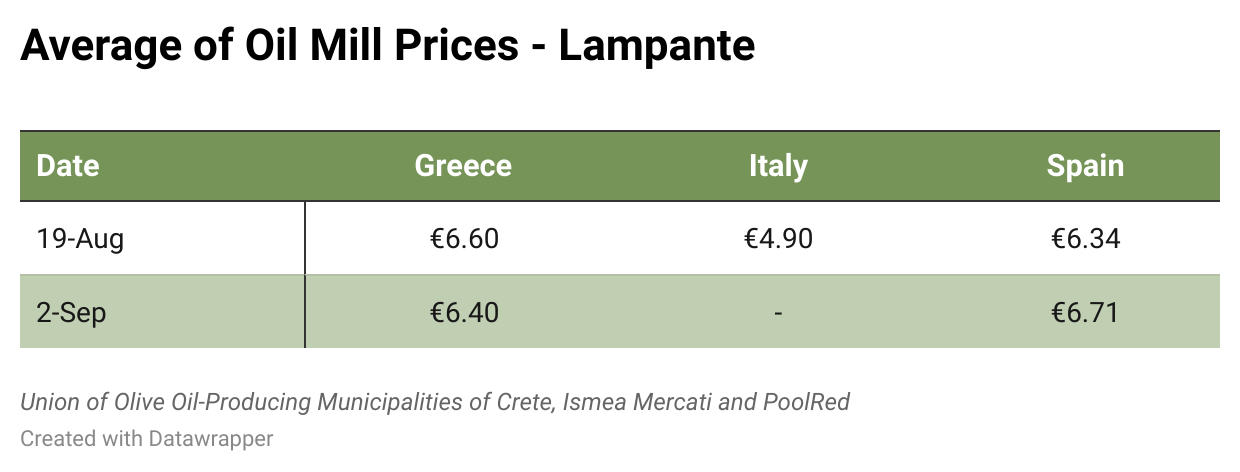Click Greece price €6.40
Screen dimensions: 1240x472
[x=464, y=313]
